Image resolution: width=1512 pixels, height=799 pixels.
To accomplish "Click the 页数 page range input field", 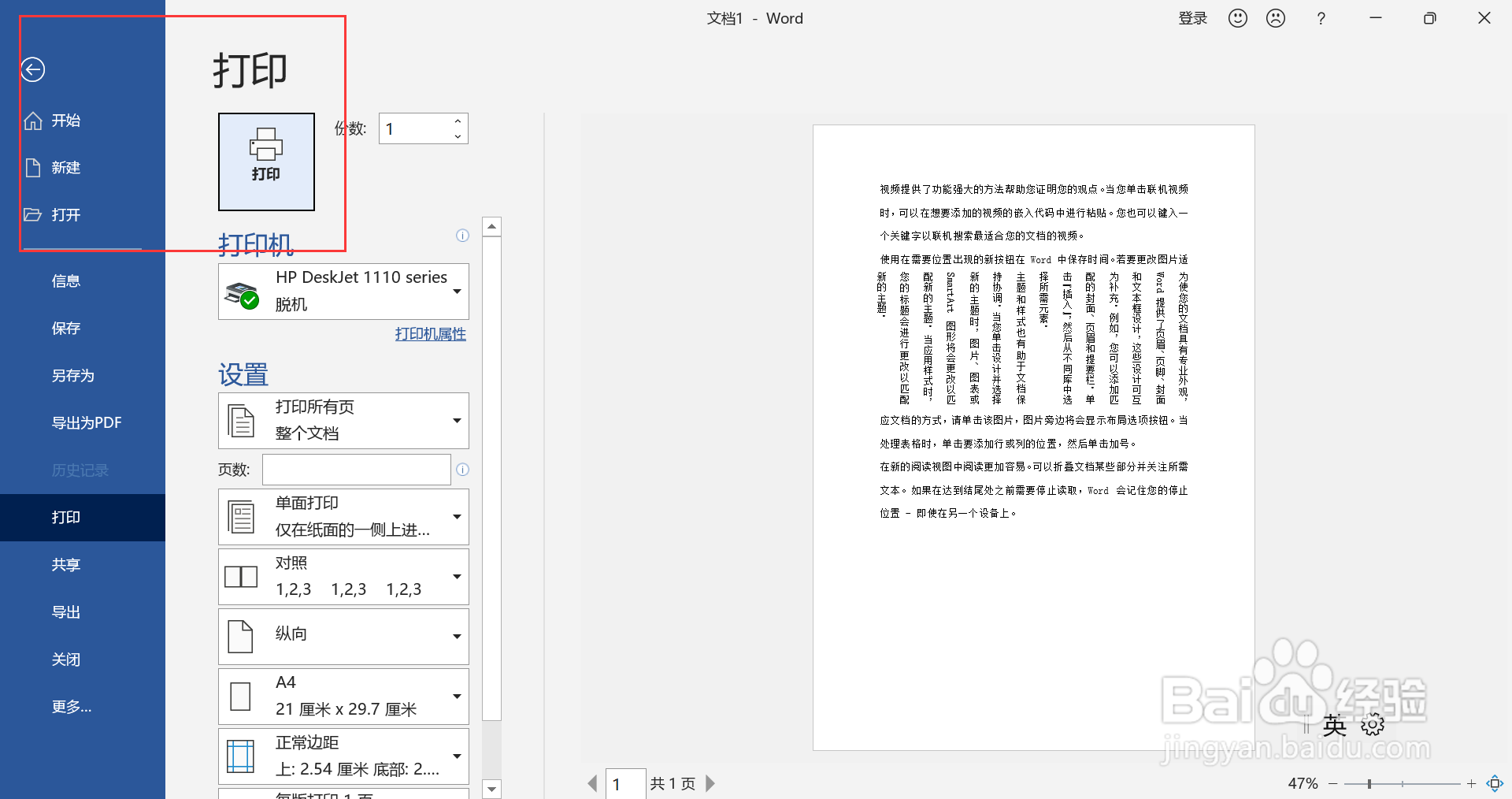I will click(x=356, y=470).
